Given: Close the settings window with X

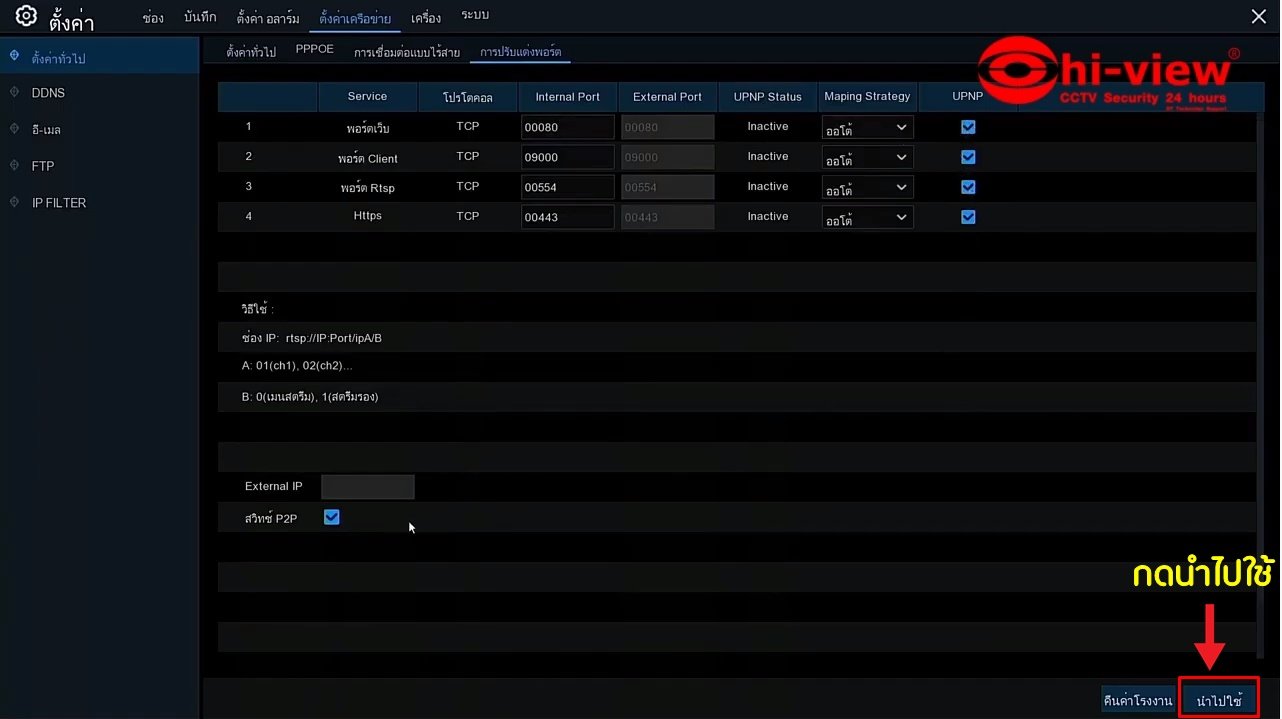Looking at the screenshot, I should click(x=1258, y=16).
